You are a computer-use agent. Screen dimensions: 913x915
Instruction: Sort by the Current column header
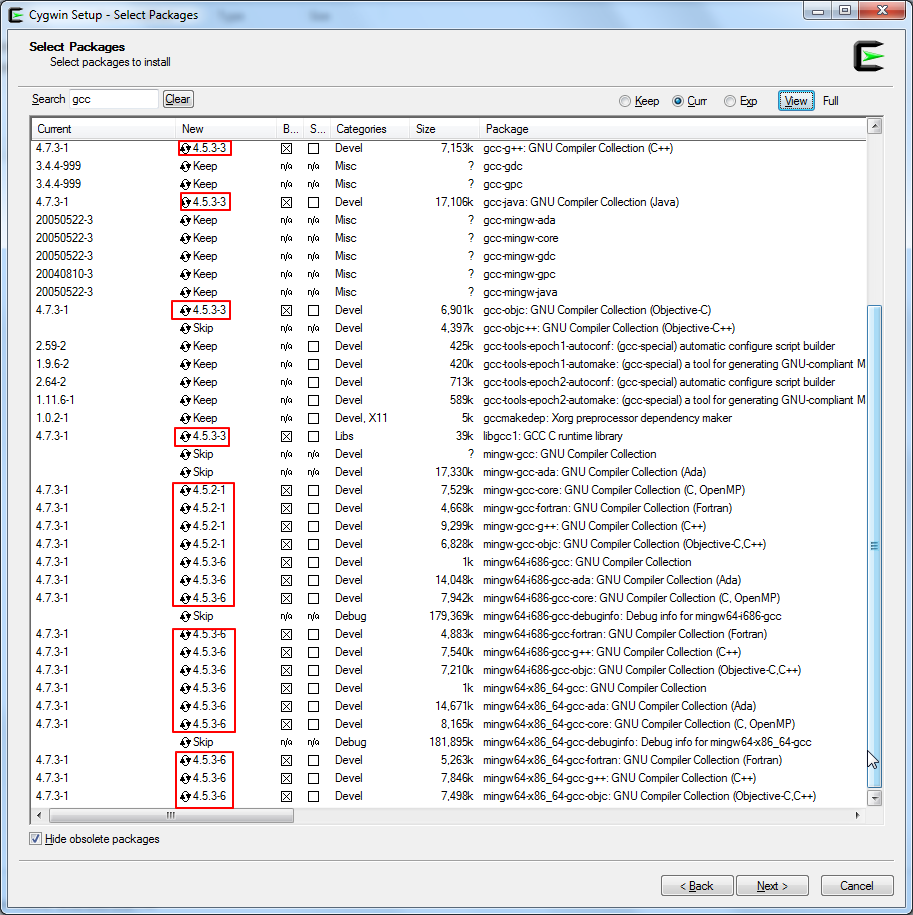point(103,129)
